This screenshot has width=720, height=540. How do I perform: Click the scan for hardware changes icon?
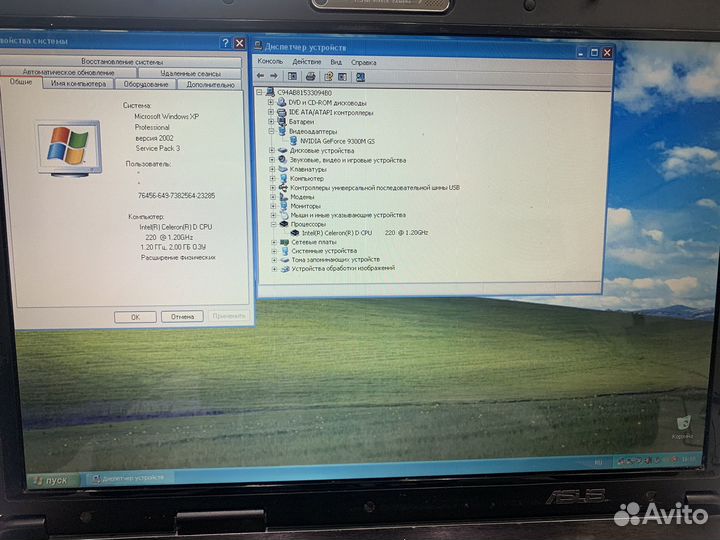360,77
